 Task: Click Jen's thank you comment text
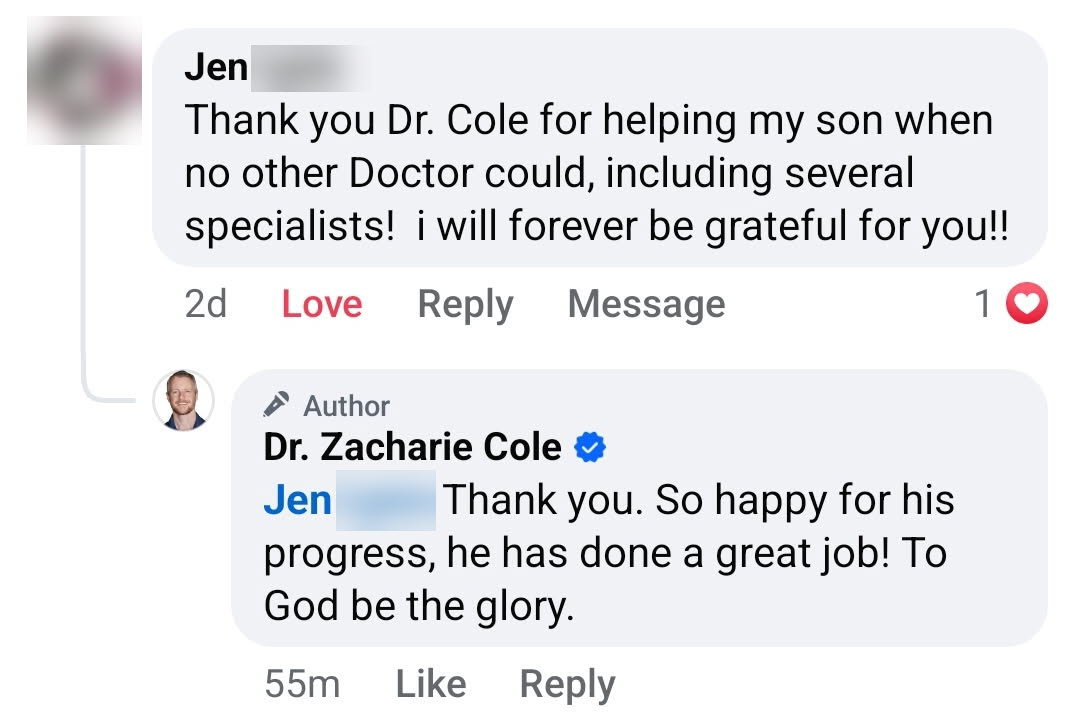coord(590,174)
